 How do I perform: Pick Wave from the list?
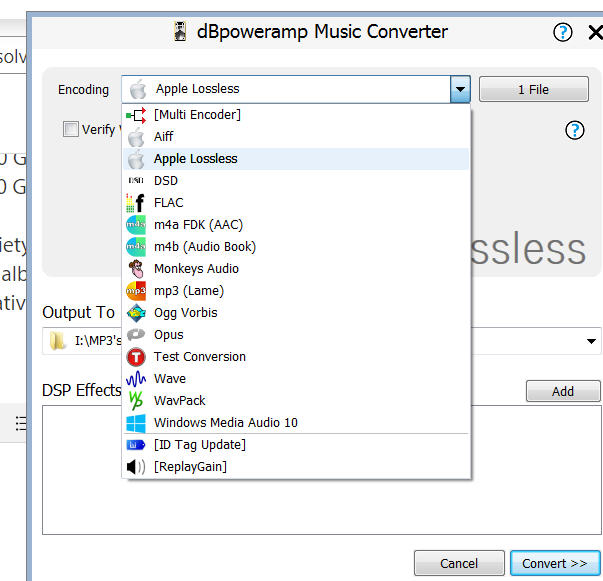[x=297, y=379]
